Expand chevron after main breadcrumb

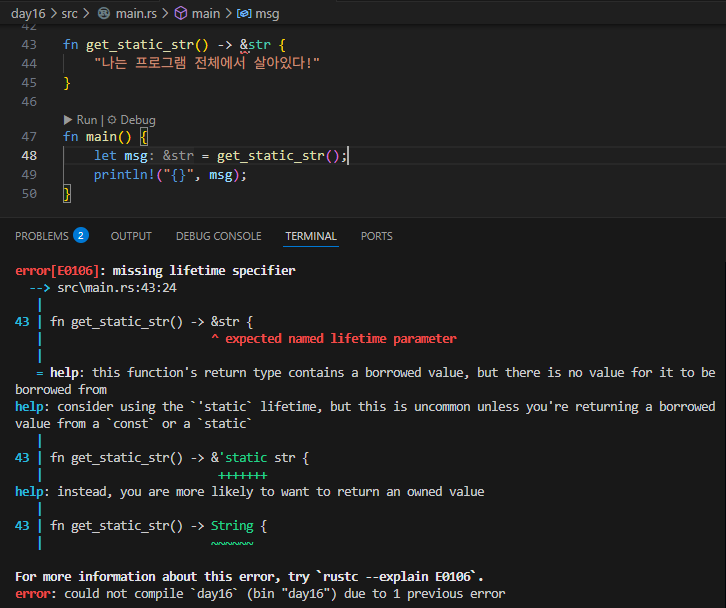tap(228, 13)
